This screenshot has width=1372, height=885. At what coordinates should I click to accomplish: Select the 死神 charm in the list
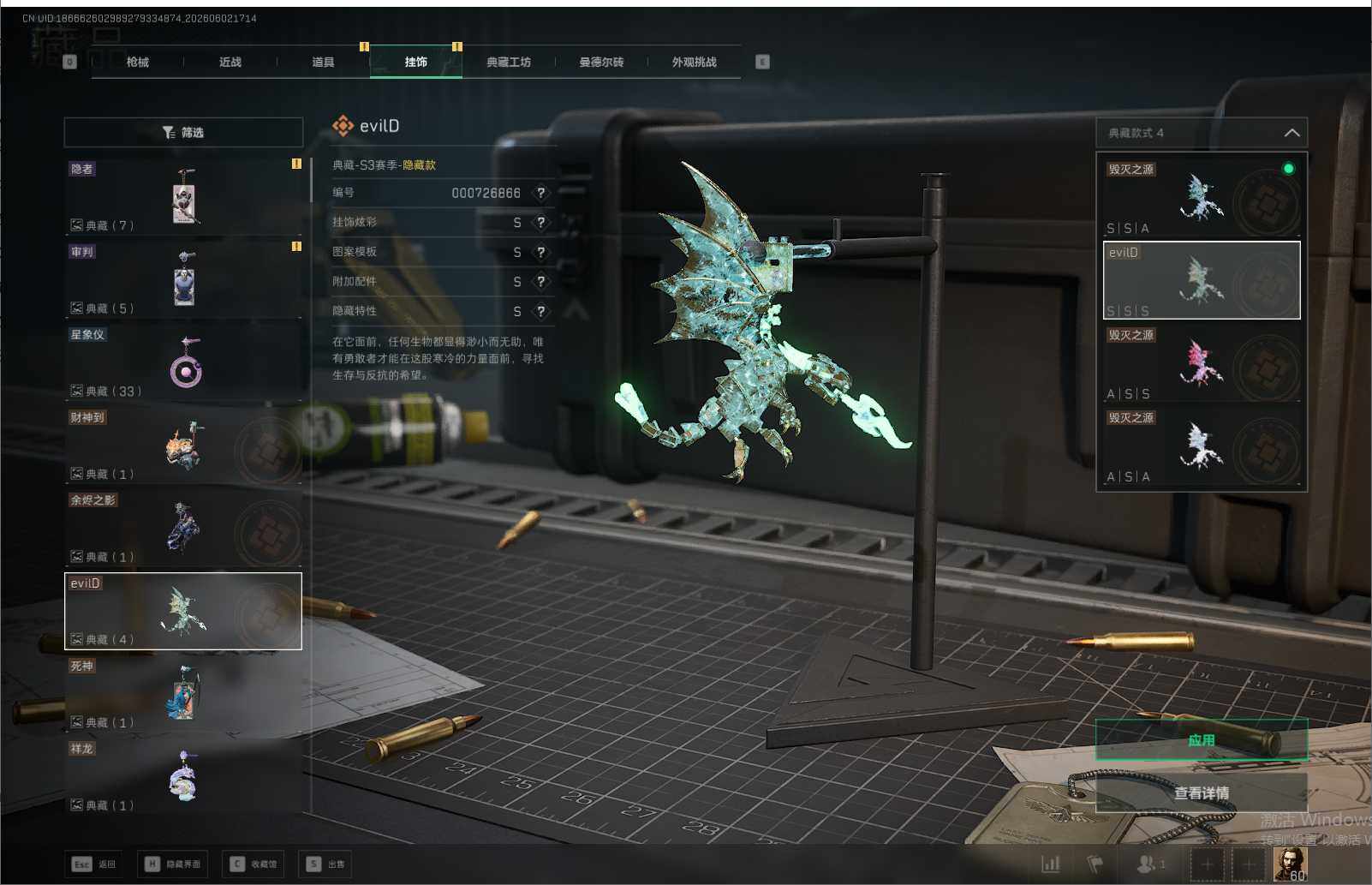(x=183, y=694)
